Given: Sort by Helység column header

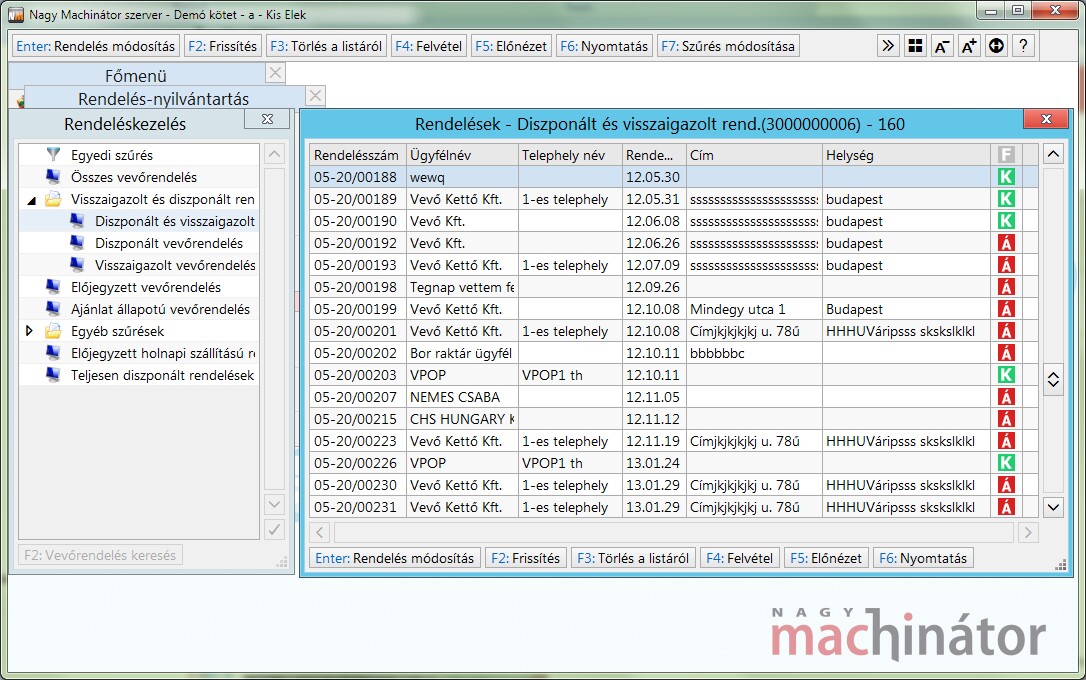Looking at the screenshot, I should 907,154.
